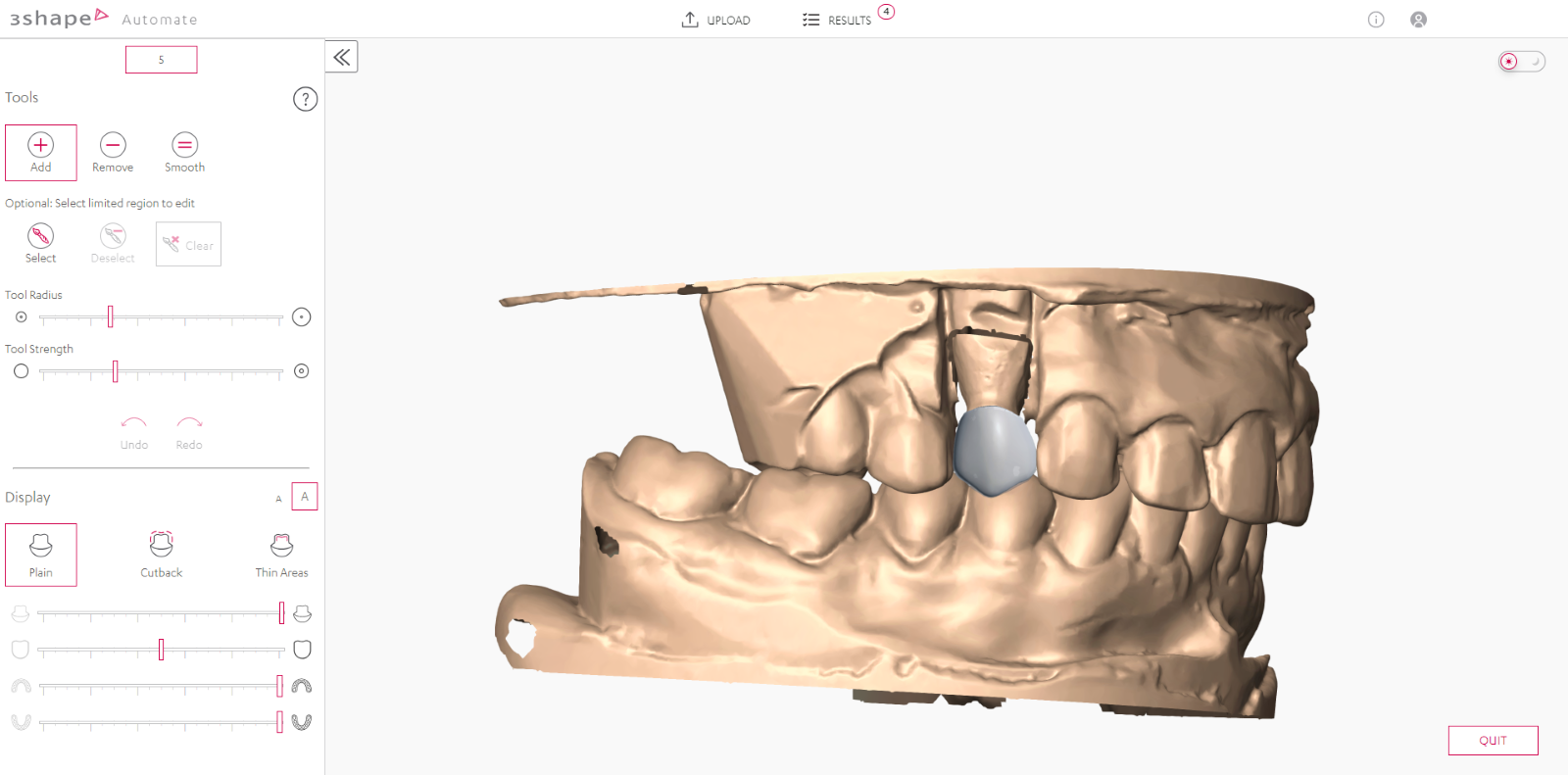This screenshot has width=1568, height=775.
Task: Adjust the Tool Radius slider handle
Action: coord(110,316)
